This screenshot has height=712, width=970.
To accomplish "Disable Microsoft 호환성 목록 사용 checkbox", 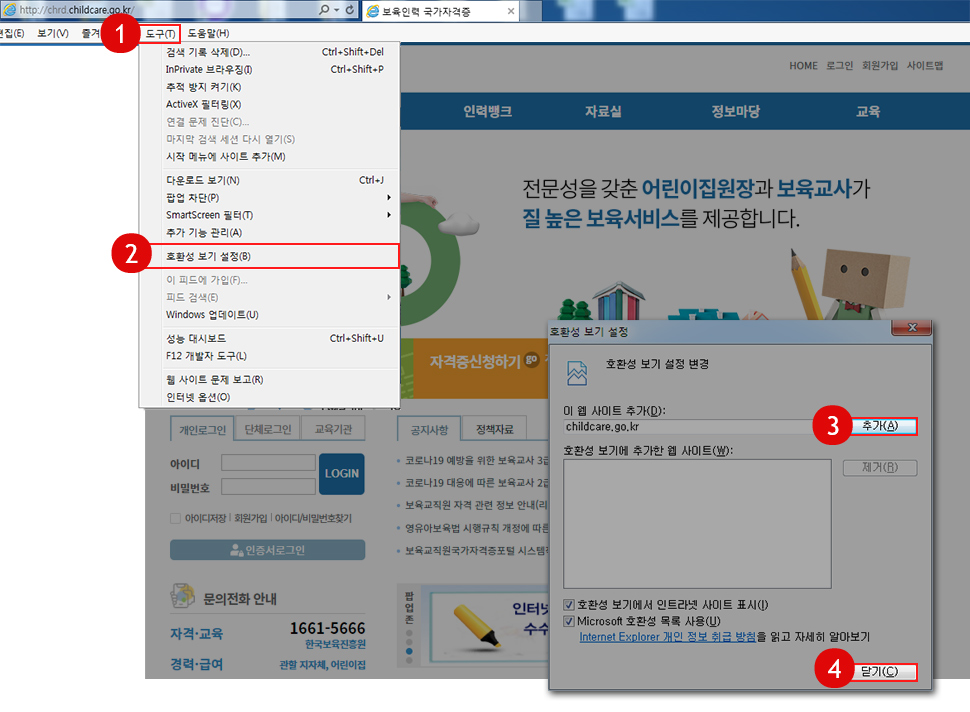I will [568, 621].
